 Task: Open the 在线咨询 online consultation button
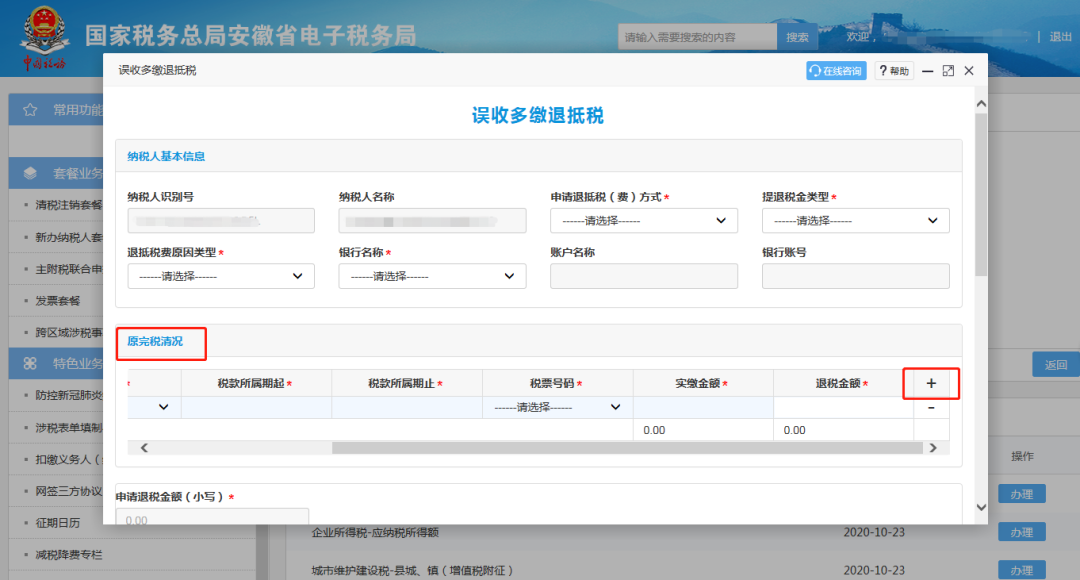coord(835,71)
